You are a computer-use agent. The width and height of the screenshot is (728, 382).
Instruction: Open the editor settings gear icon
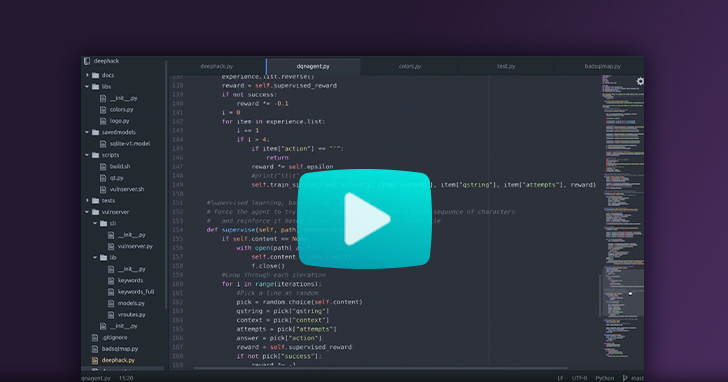(x=640, y=81)
